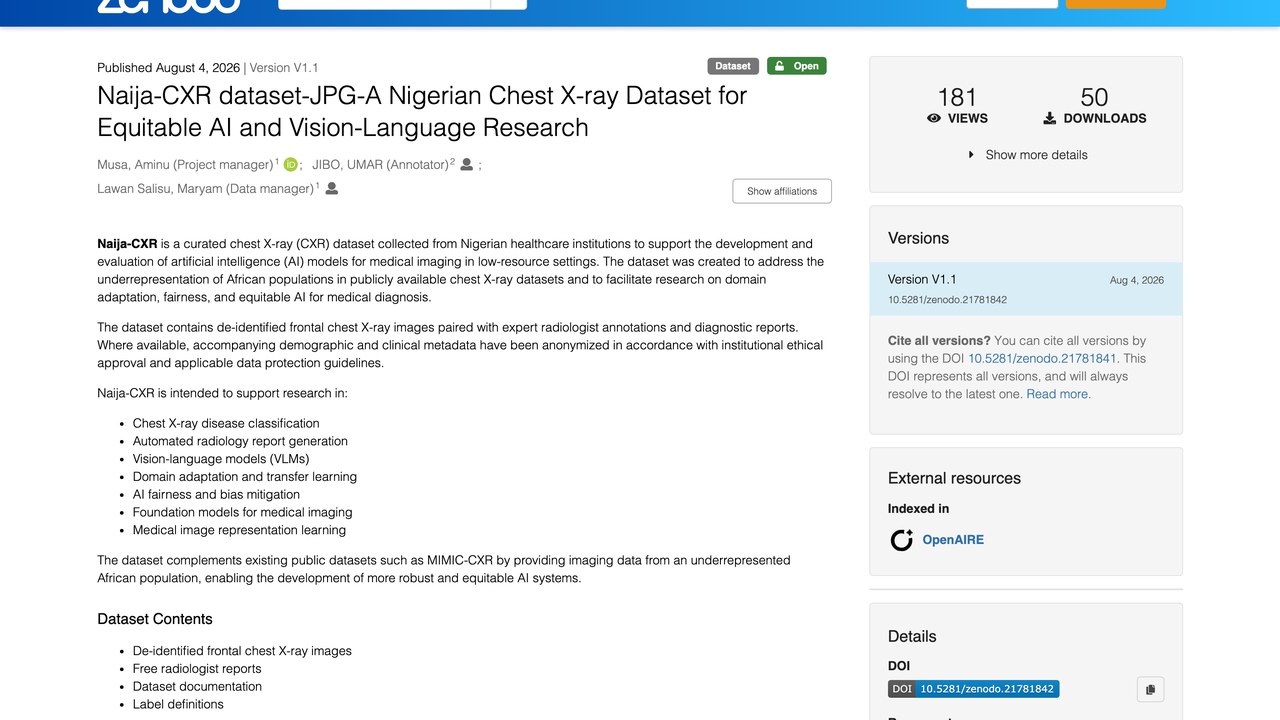
Task: Click the person icon beside JIBO, UMAR
Action: [x=466, y=165]
